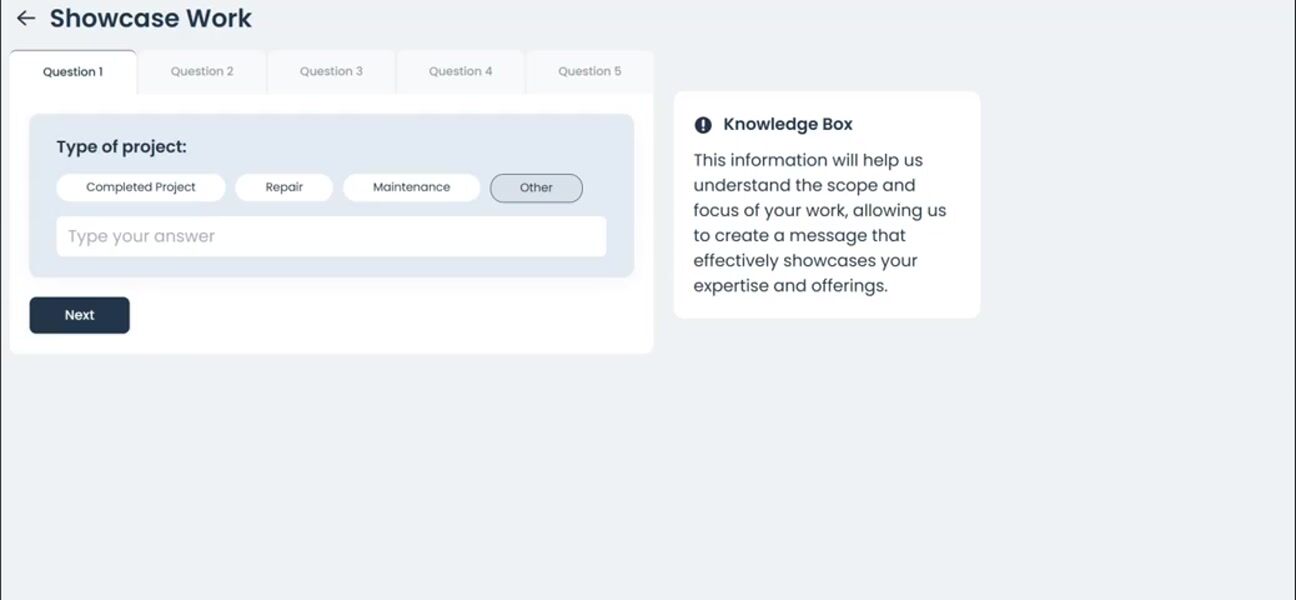Image resolution: width=1296 pixels, height=600 pixels.
Task: Click the Knowledge Box heading text
Action: point(788,125)
